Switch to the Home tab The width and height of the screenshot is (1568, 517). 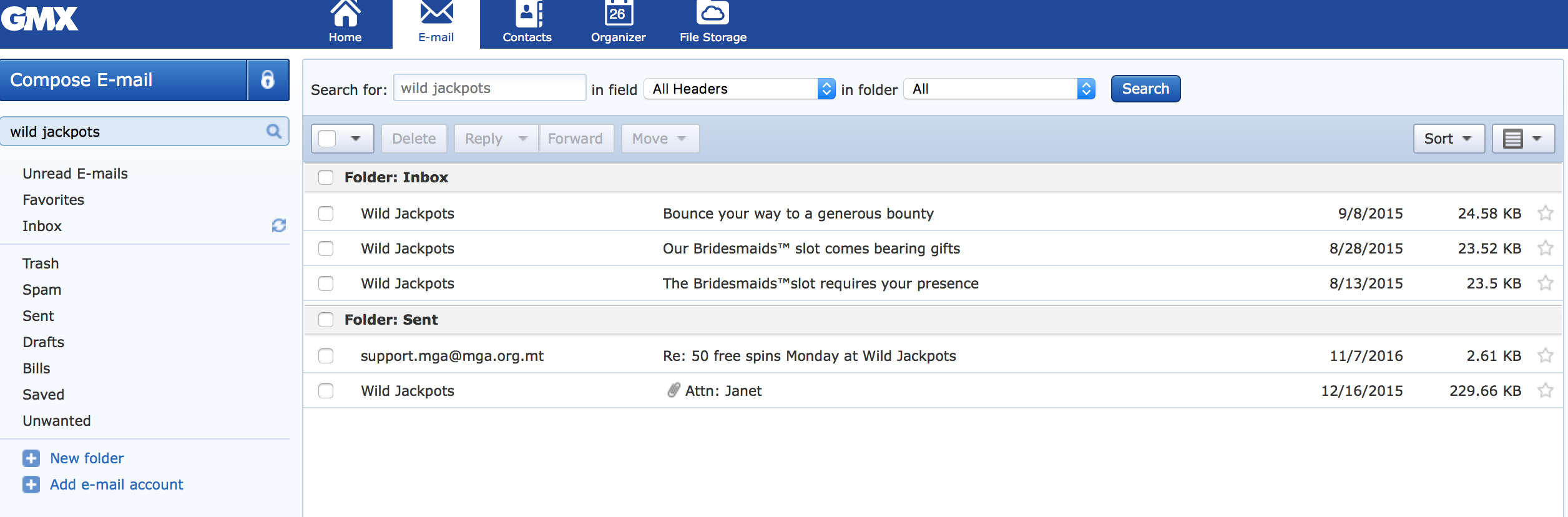point(345,24)
